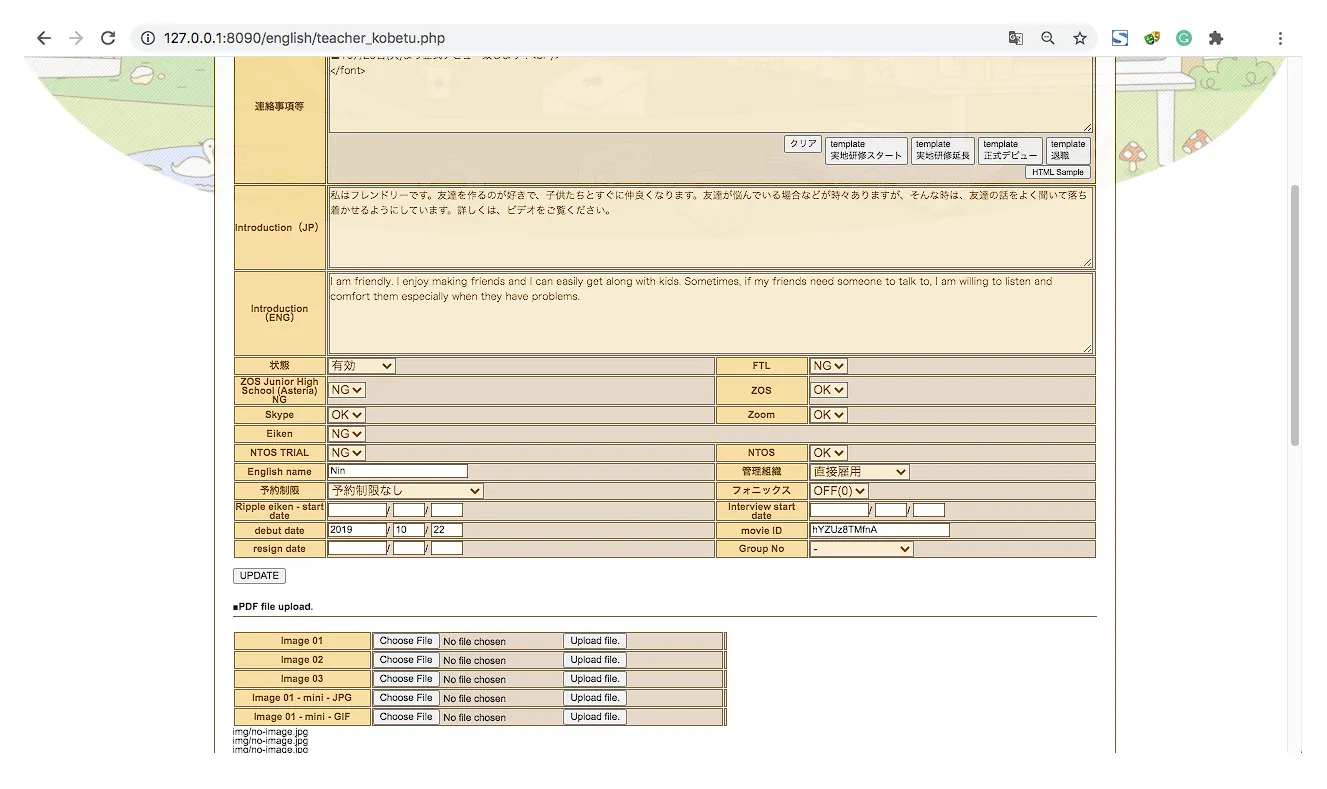Open Chrome three-dot menu
This screenshot has height=789, width=1327.
point(1280,38)
